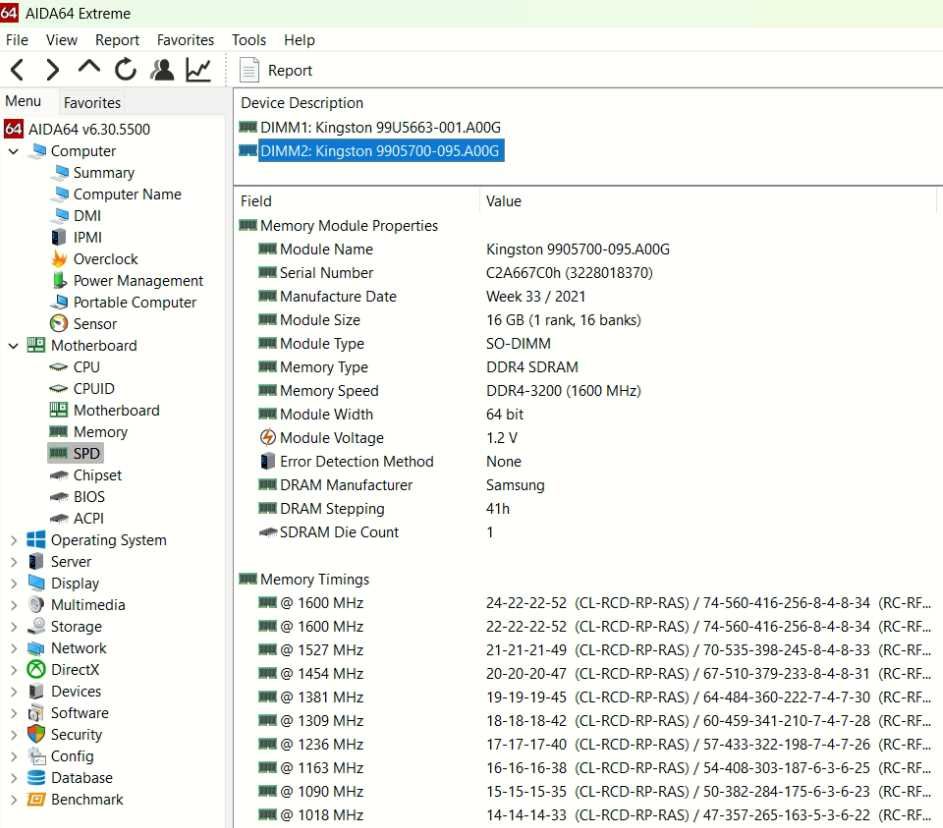The height and width of the screenshot is (828, 943).
Task: Expand the Storage node
Action: coord(14,627)
